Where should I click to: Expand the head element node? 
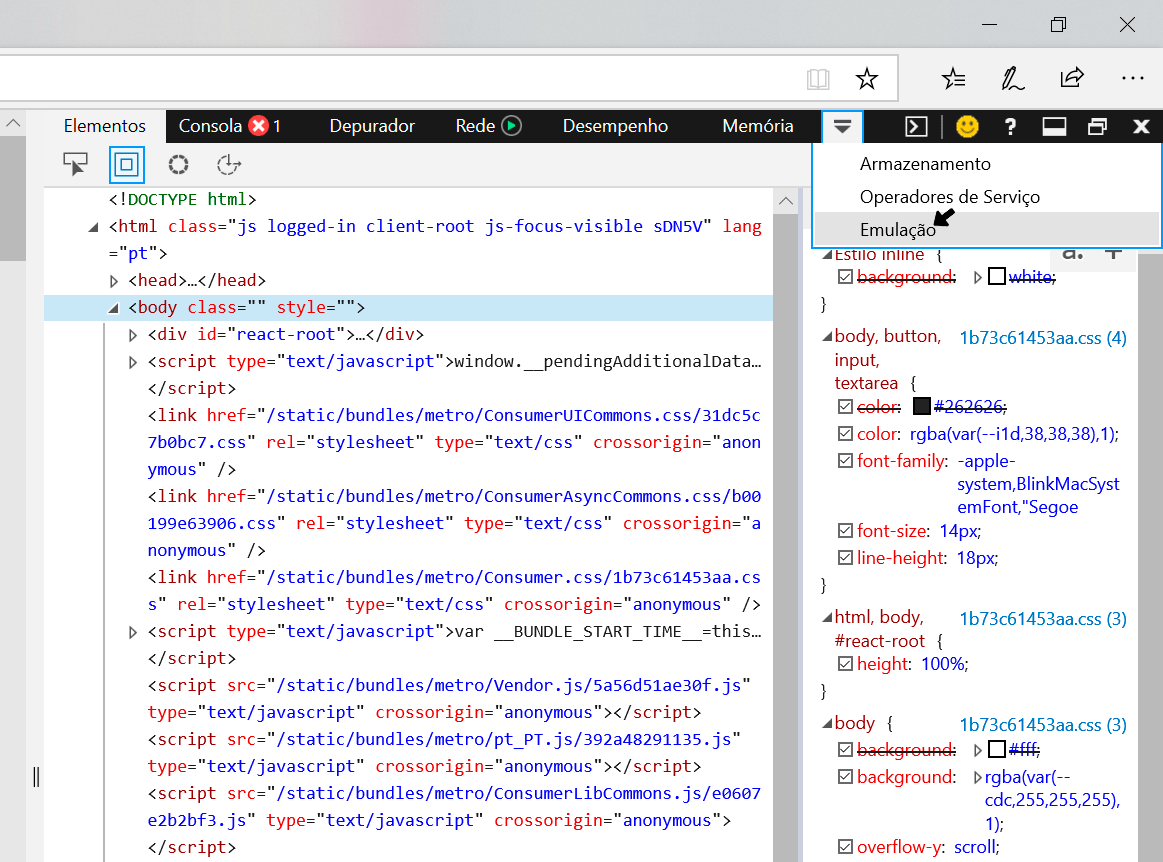click(113, 281)
